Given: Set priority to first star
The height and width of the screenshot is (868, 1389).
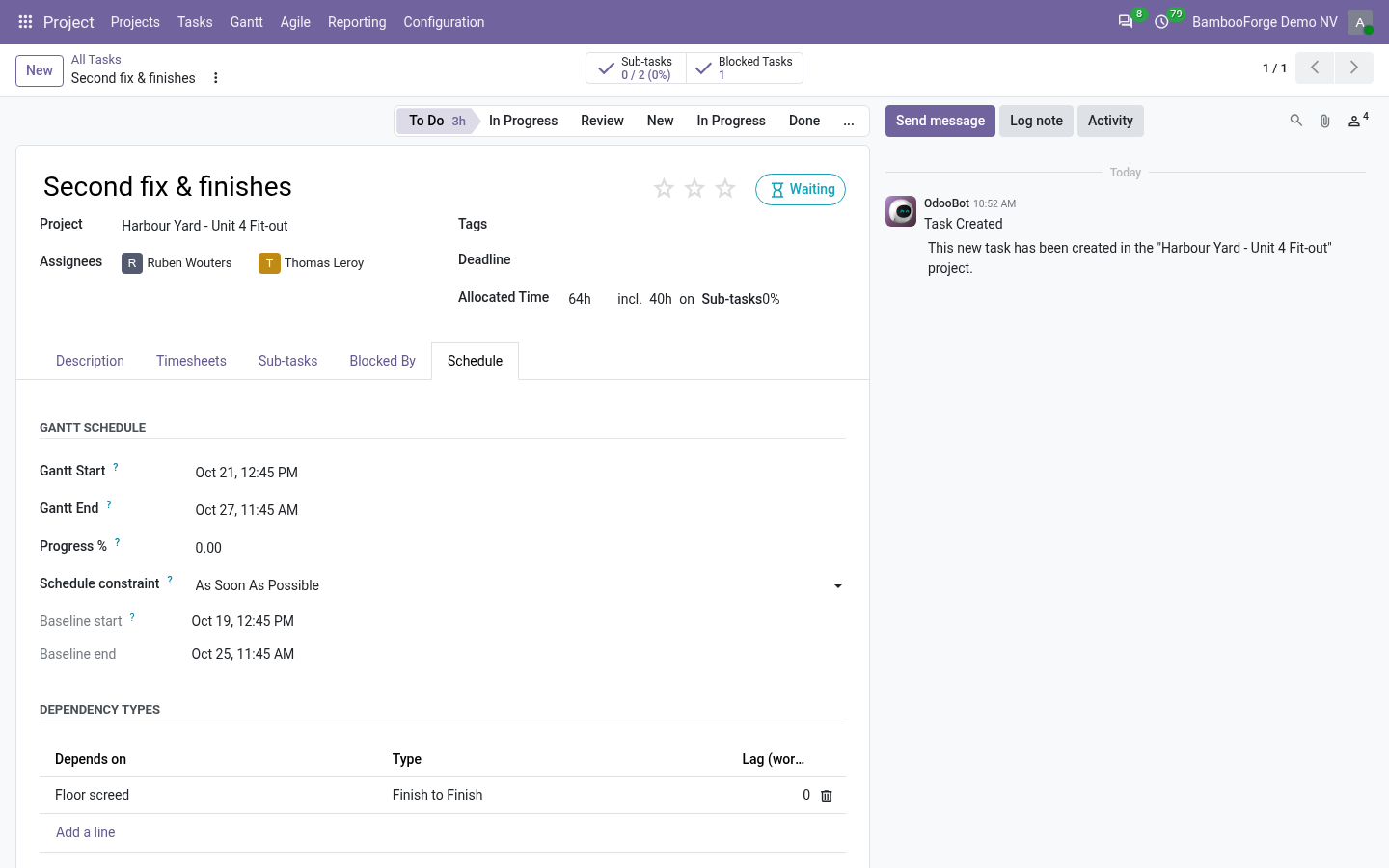Looking at the screenshot, I should (x=664, y=188).
